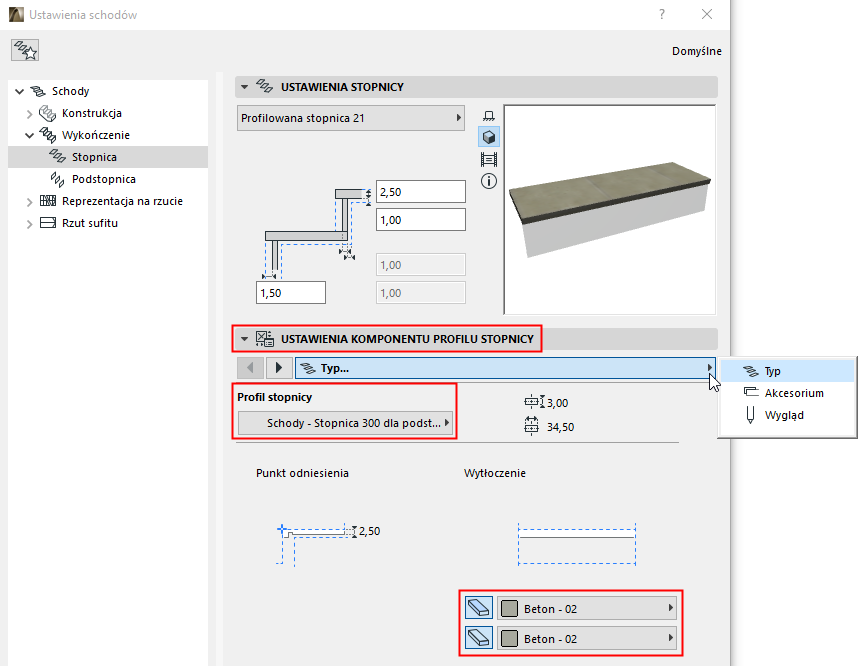The image size is (858, 666).
Task: Open second Beton - 02 material dropdown
Action: [x=587, y=638]
